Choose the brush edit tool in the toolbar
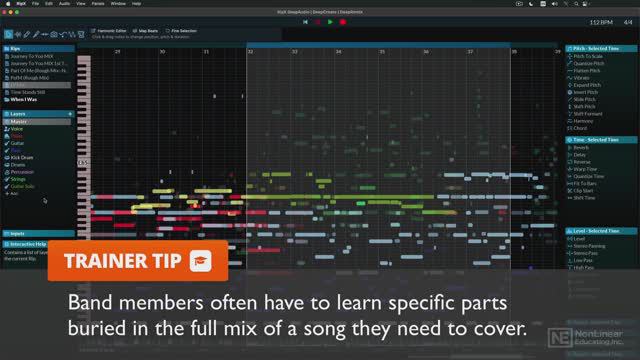The height and width of the screenshot is (360, 640). coord(36,35)
